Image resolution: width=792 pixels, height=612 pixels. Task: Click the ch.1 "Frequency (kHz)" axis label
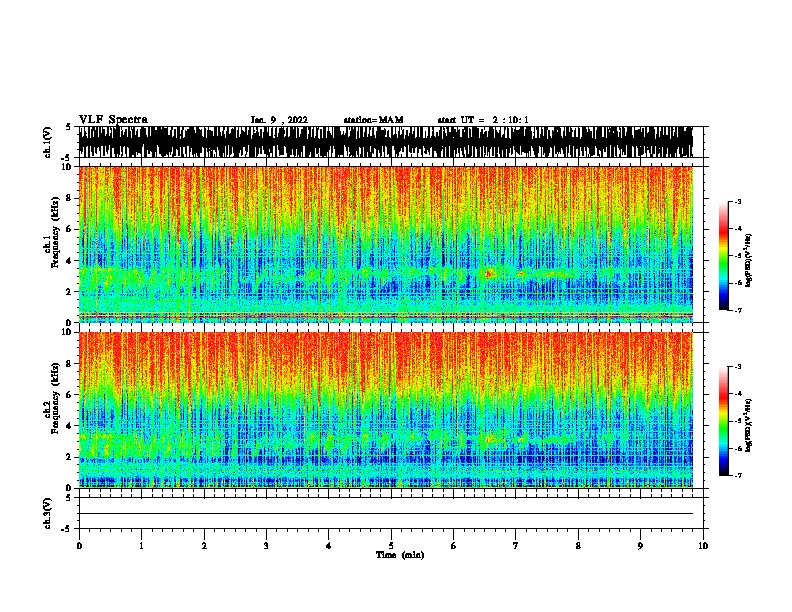click(55, 232)
